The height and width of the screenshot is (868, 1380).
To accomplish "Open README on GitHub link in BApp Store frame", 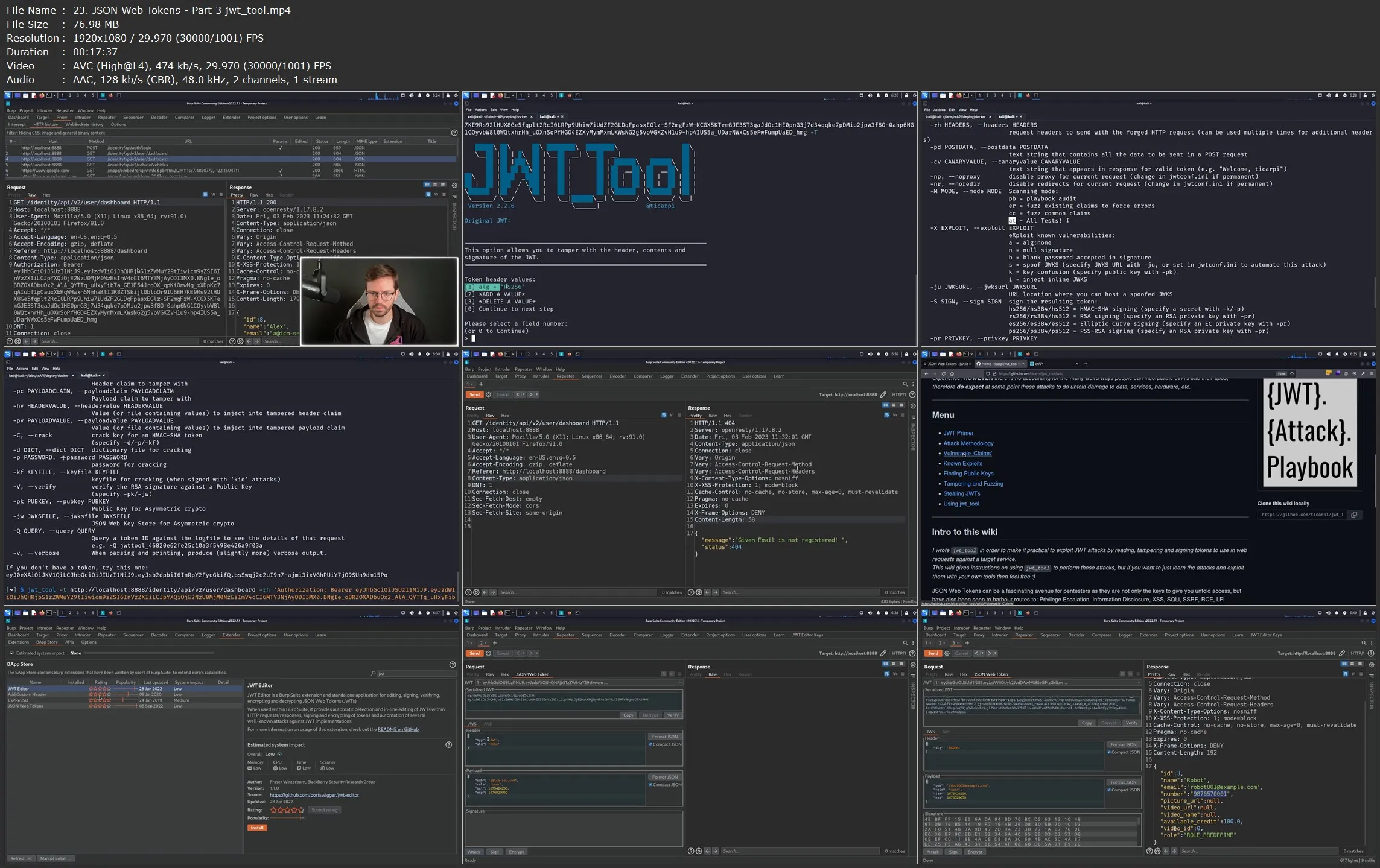I will point(398,729).
